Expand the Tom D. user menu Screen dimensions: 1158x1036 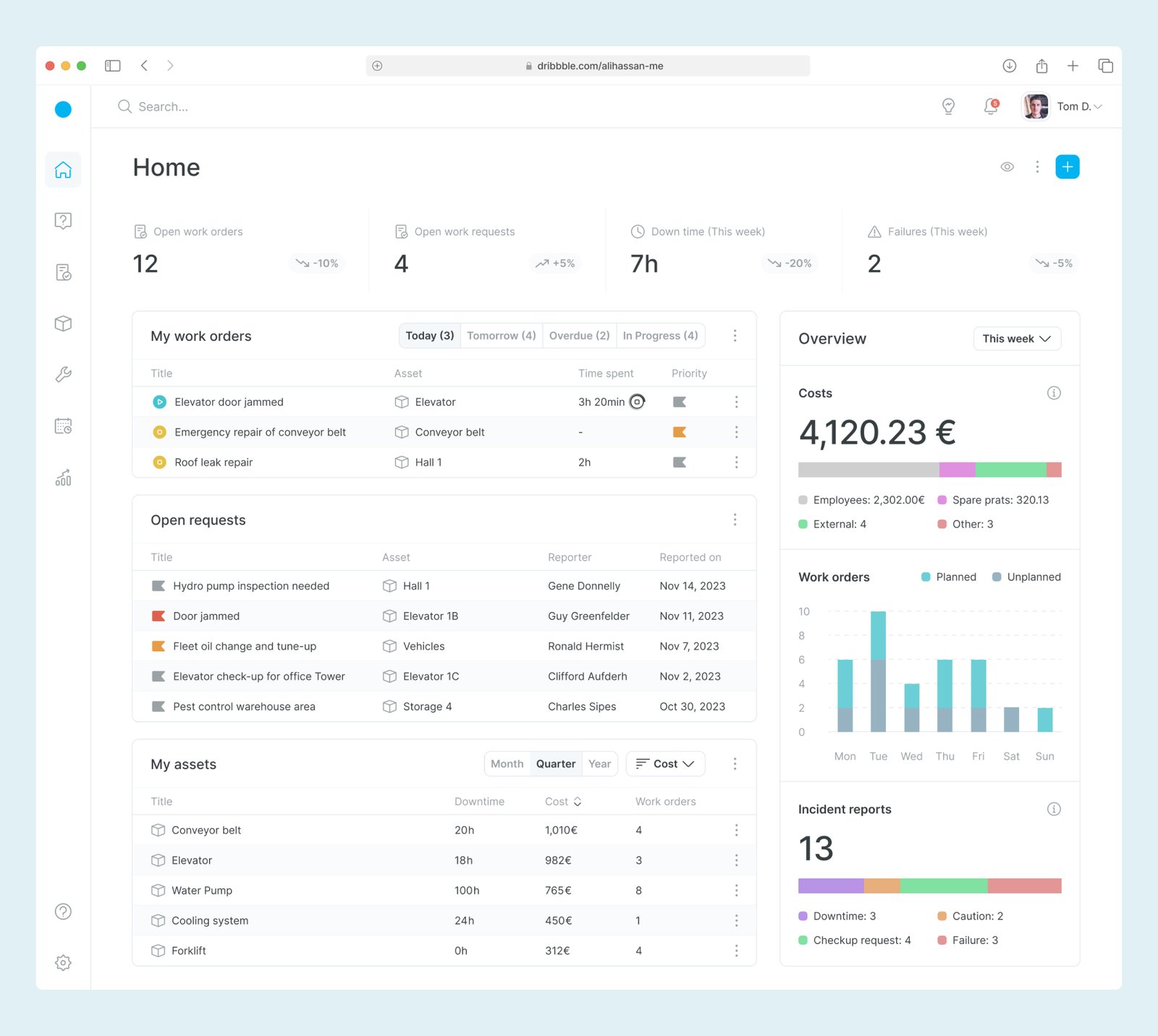click(1062, 106)
